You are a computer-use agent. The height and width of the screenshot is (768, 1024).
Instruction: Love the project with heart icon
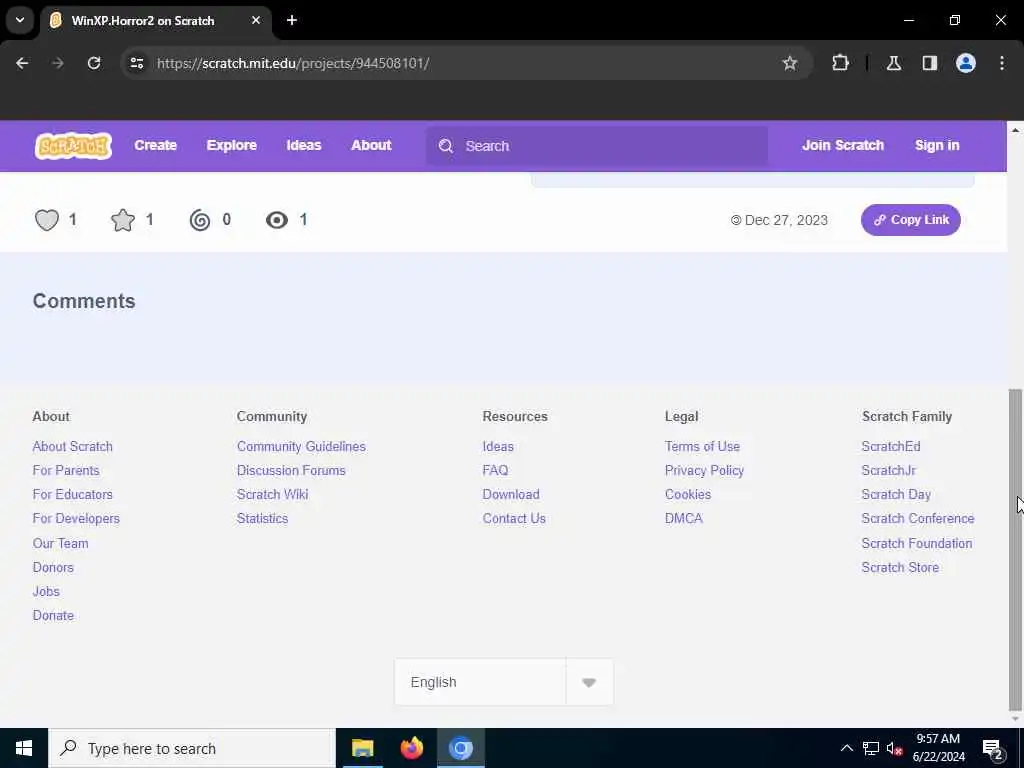47,220
